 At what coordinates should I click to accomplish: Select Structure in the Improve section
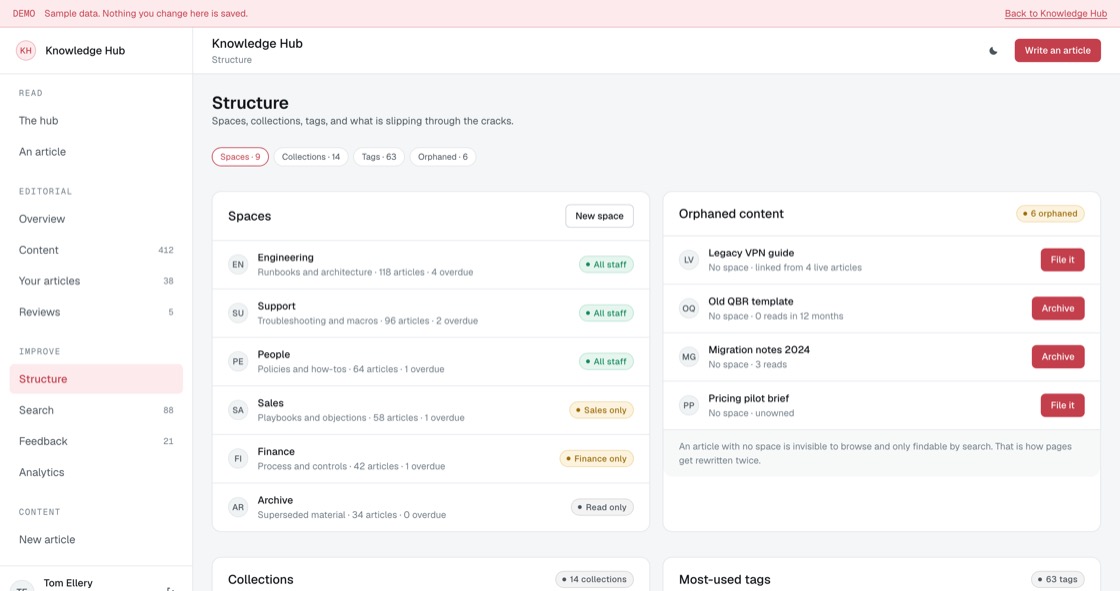coord(96,379)
